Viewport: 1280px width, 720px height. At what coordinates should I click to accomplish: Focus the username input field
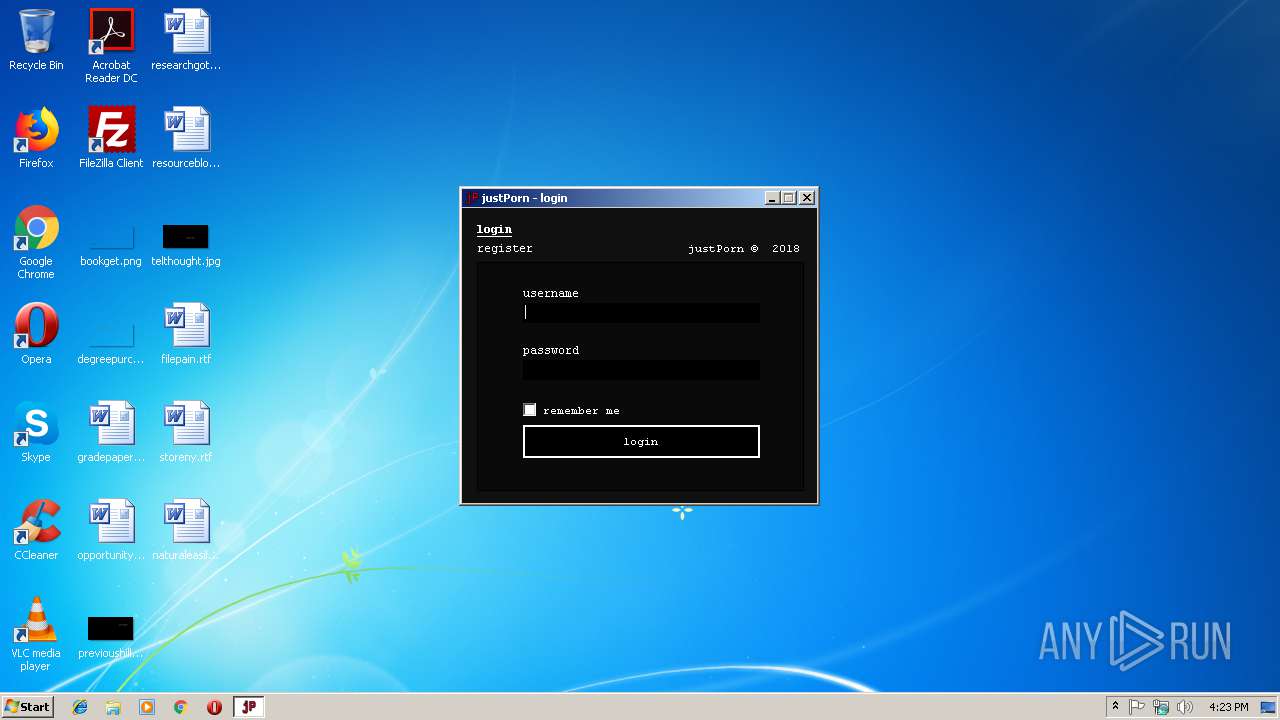(641, 312)
